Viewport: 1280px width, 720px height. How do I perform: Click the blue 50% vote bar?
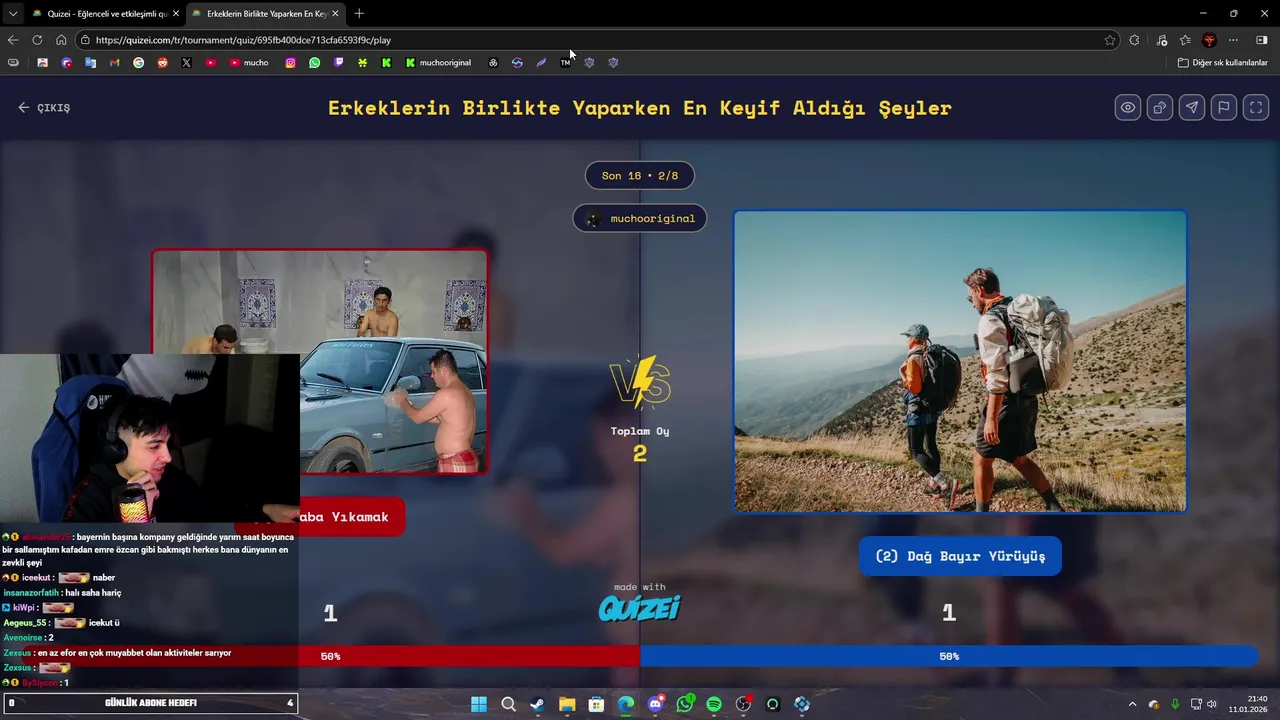[949, 656]
